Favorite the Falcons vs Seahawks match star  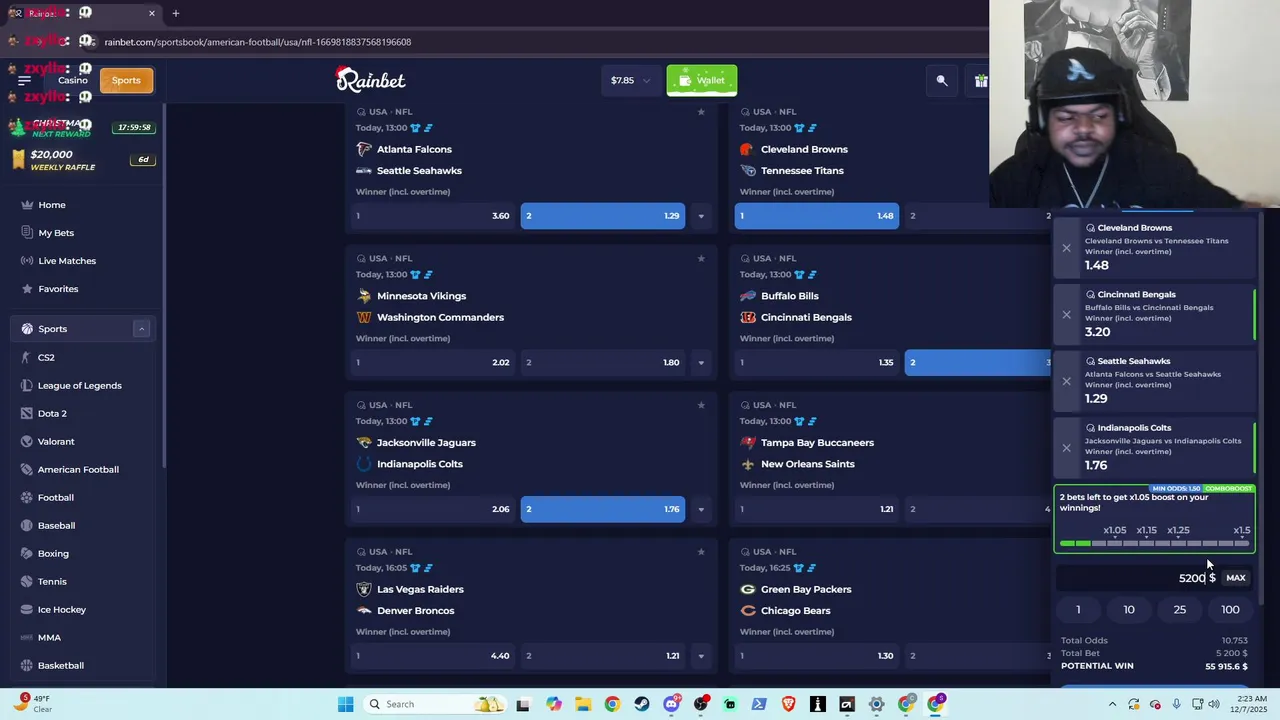click(701, 112)
